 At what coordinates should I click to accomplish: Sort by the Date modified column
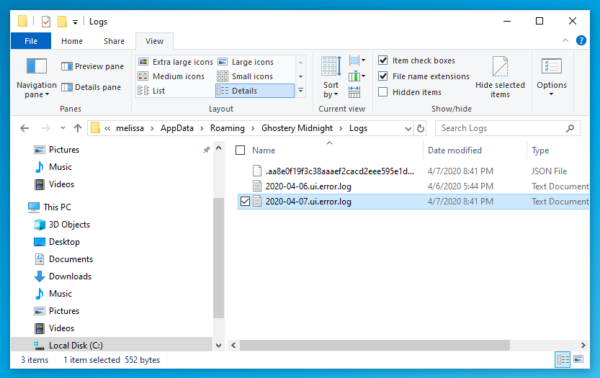[x=455, y=150]
